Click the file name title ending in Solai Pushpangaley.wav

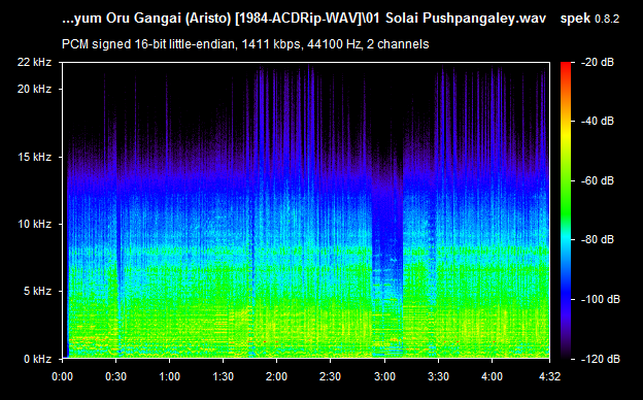pyautogui.click(x=304, y=19)
